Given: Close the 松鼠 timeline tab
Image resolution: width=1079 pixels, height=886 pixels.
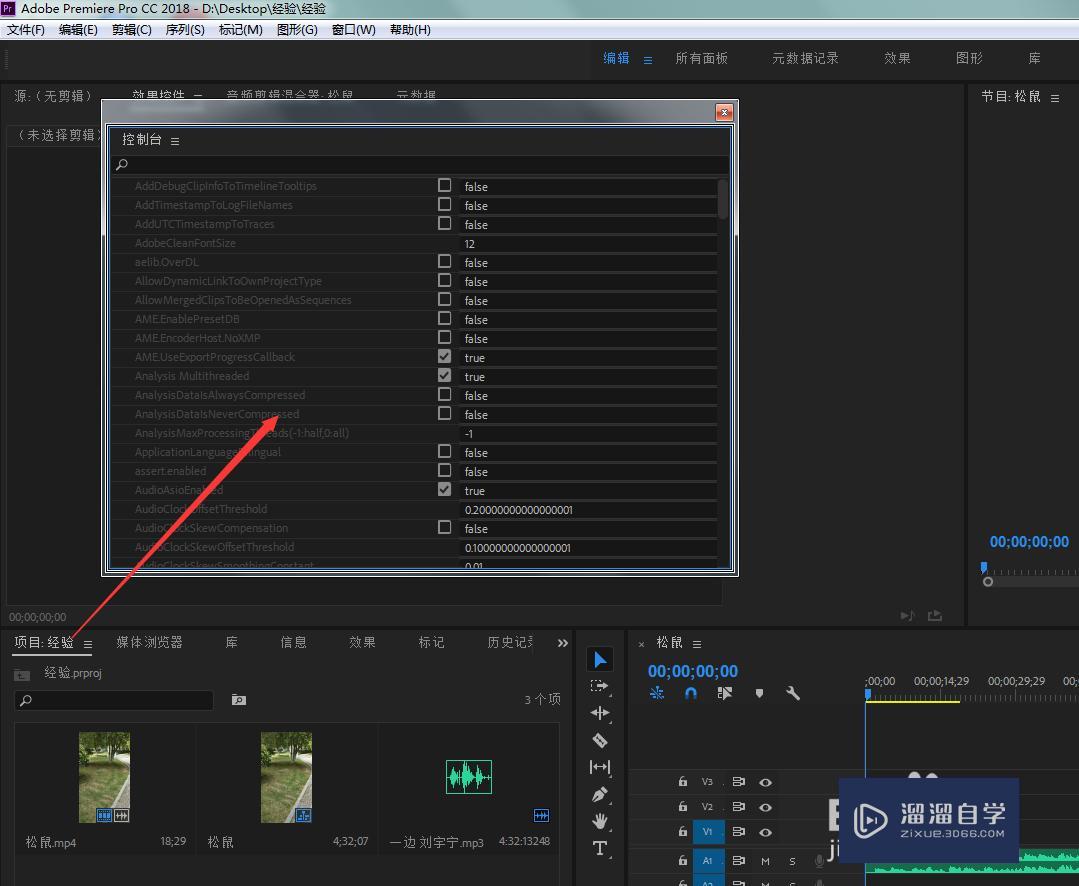Looking at the screenshot, I should point(641,645).
